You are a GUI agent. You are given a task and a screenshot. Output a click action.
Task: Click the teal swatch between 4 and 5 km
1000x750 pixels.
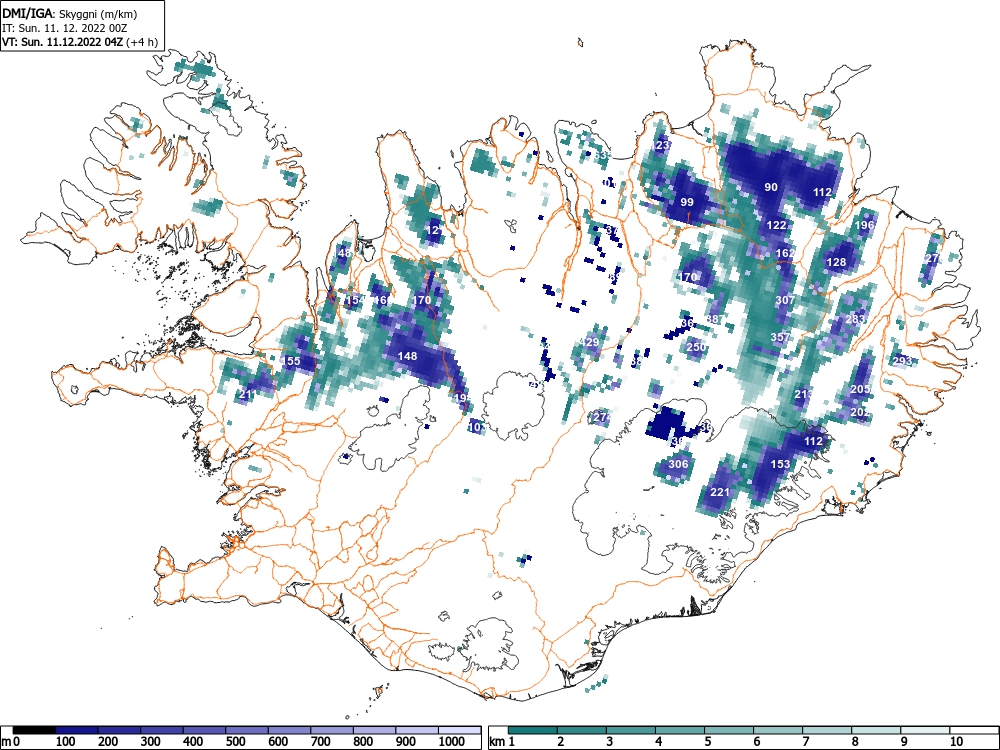[680, 730]
